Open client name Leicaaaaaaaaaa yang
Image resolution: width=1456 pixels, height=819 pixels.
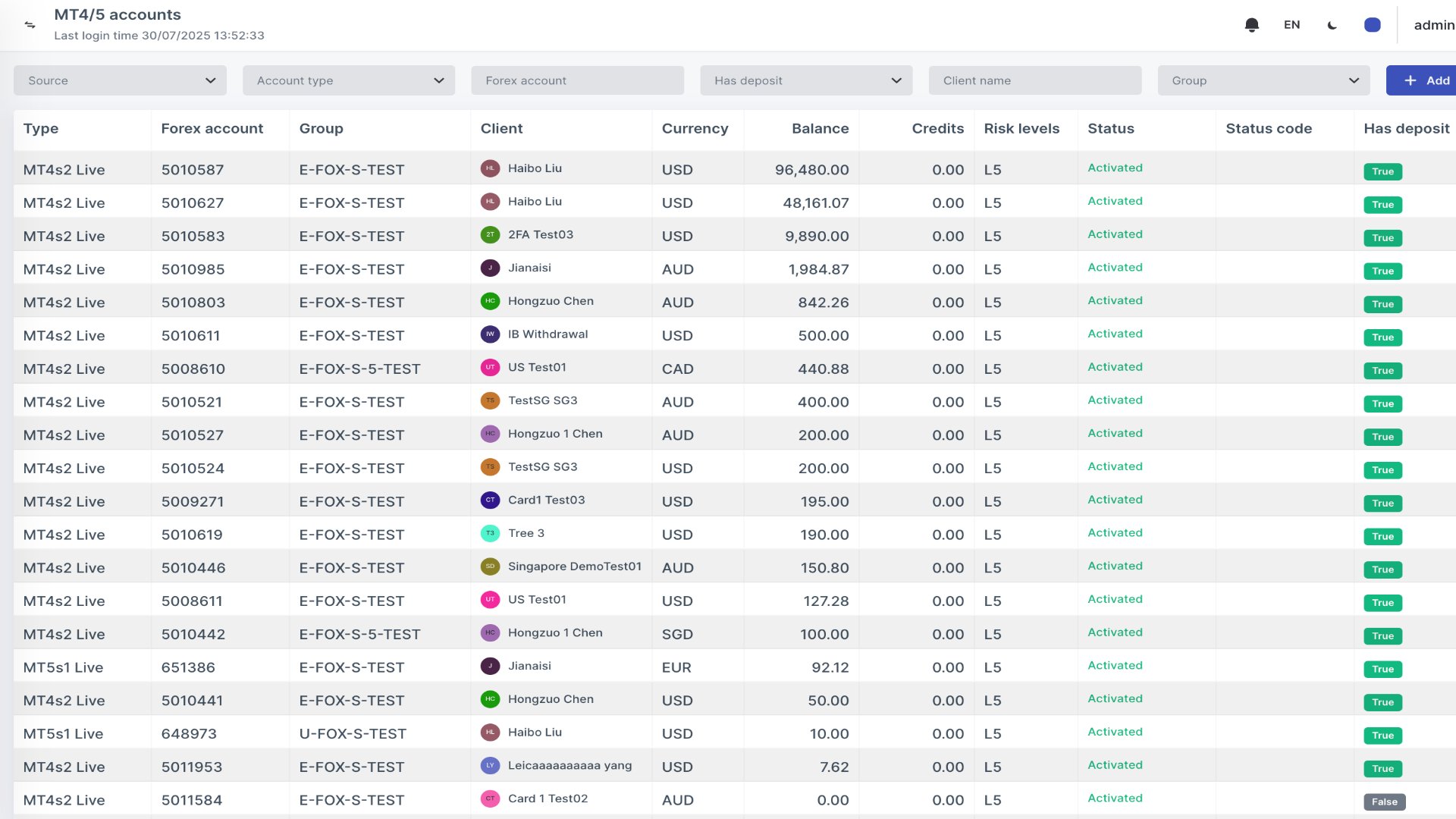pyautogui.click(x=570, y=766)
